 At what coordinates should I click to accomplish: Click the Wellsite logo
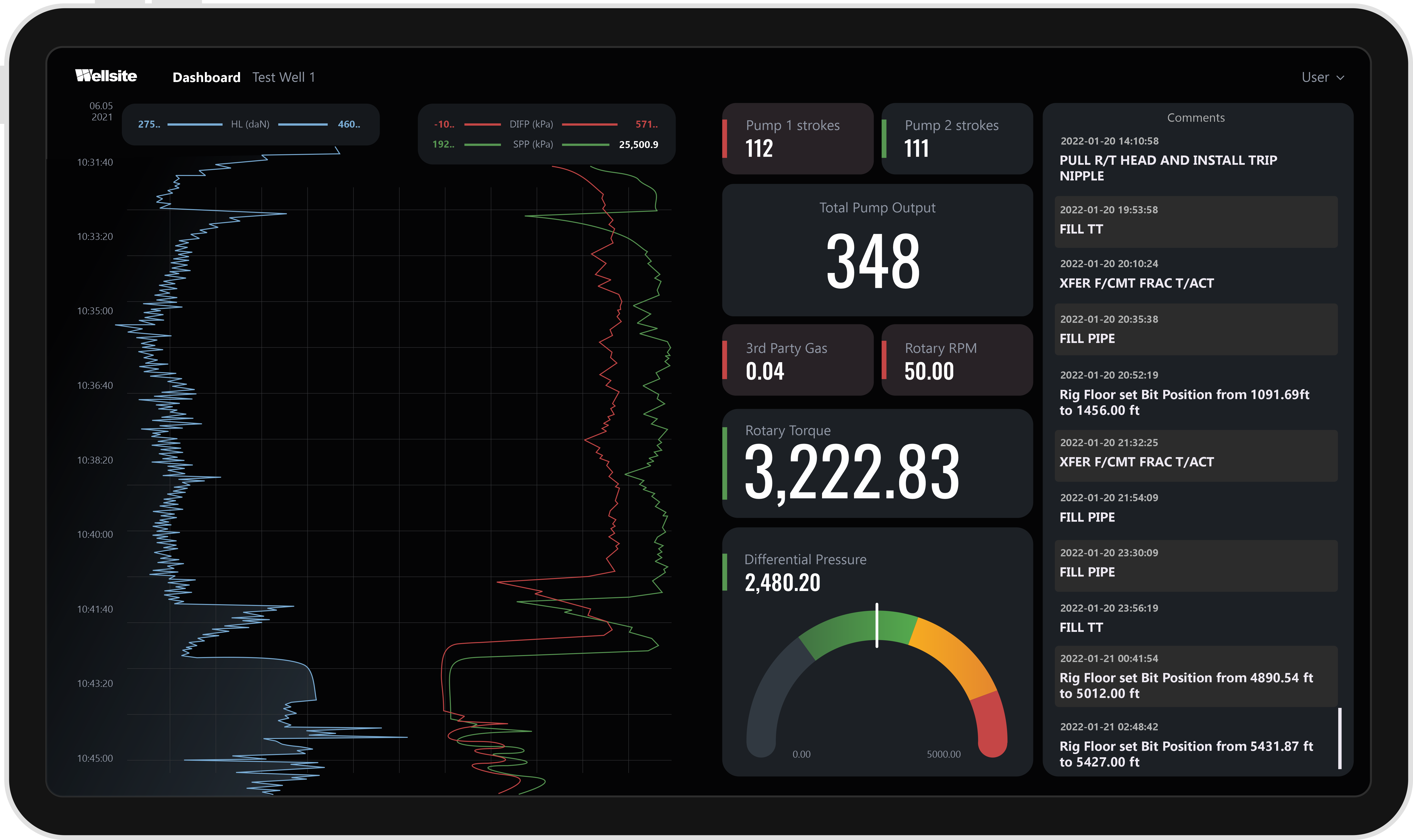coord(106,76)
